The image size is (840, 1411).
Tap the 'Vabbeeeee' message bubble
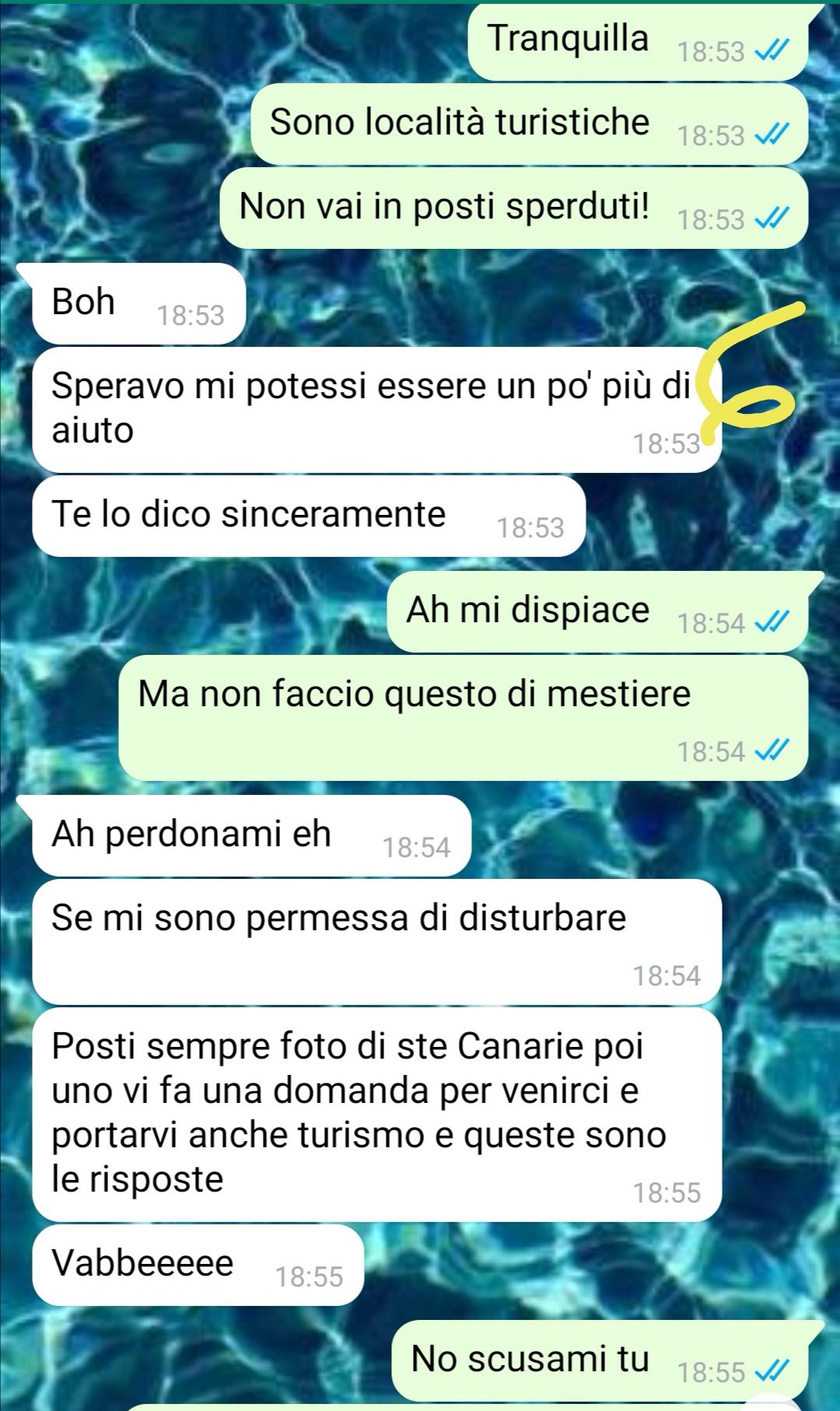pos(198,1265)
